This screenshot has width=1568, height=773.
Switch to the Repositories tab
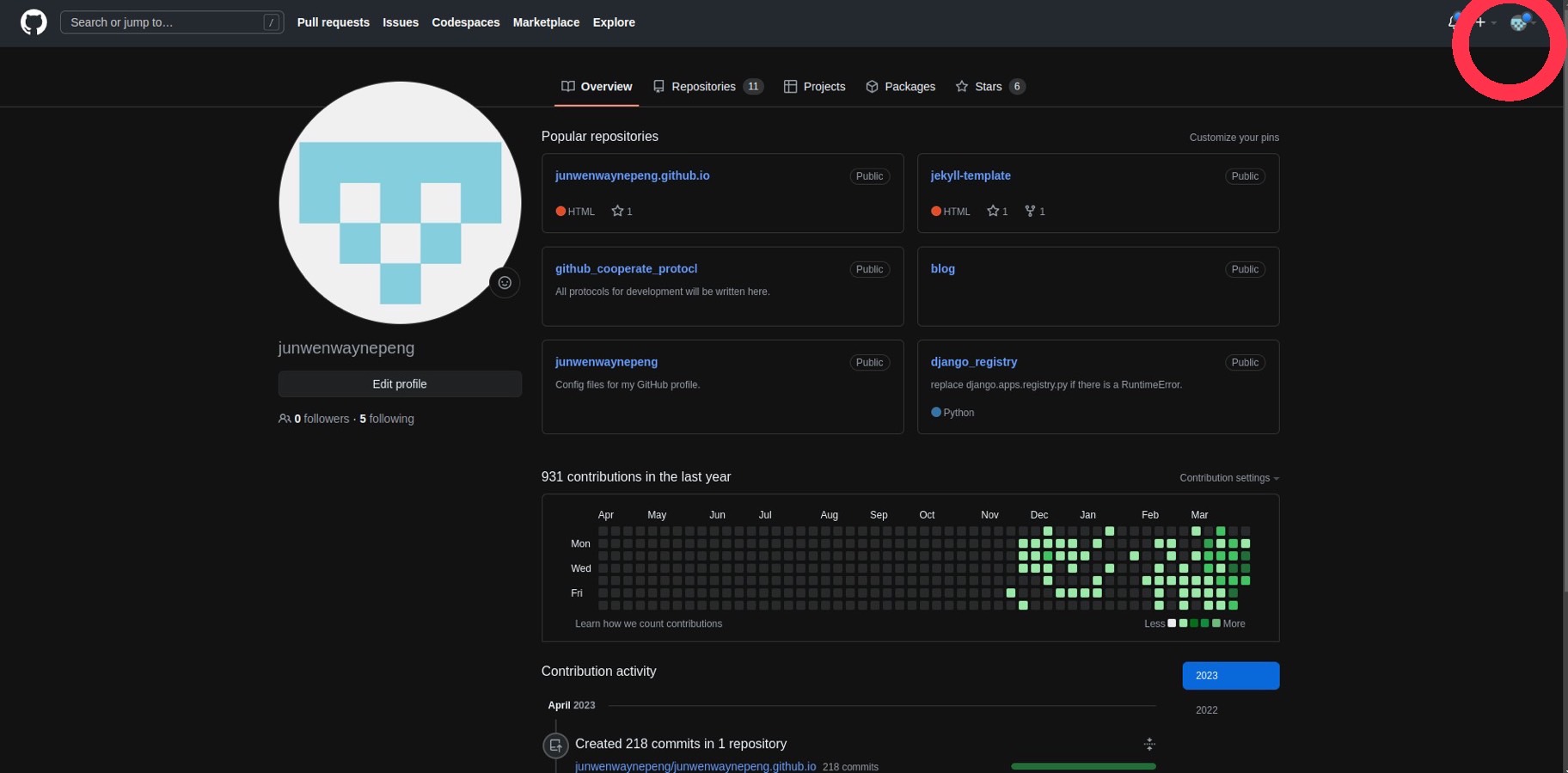coord(708,87)
